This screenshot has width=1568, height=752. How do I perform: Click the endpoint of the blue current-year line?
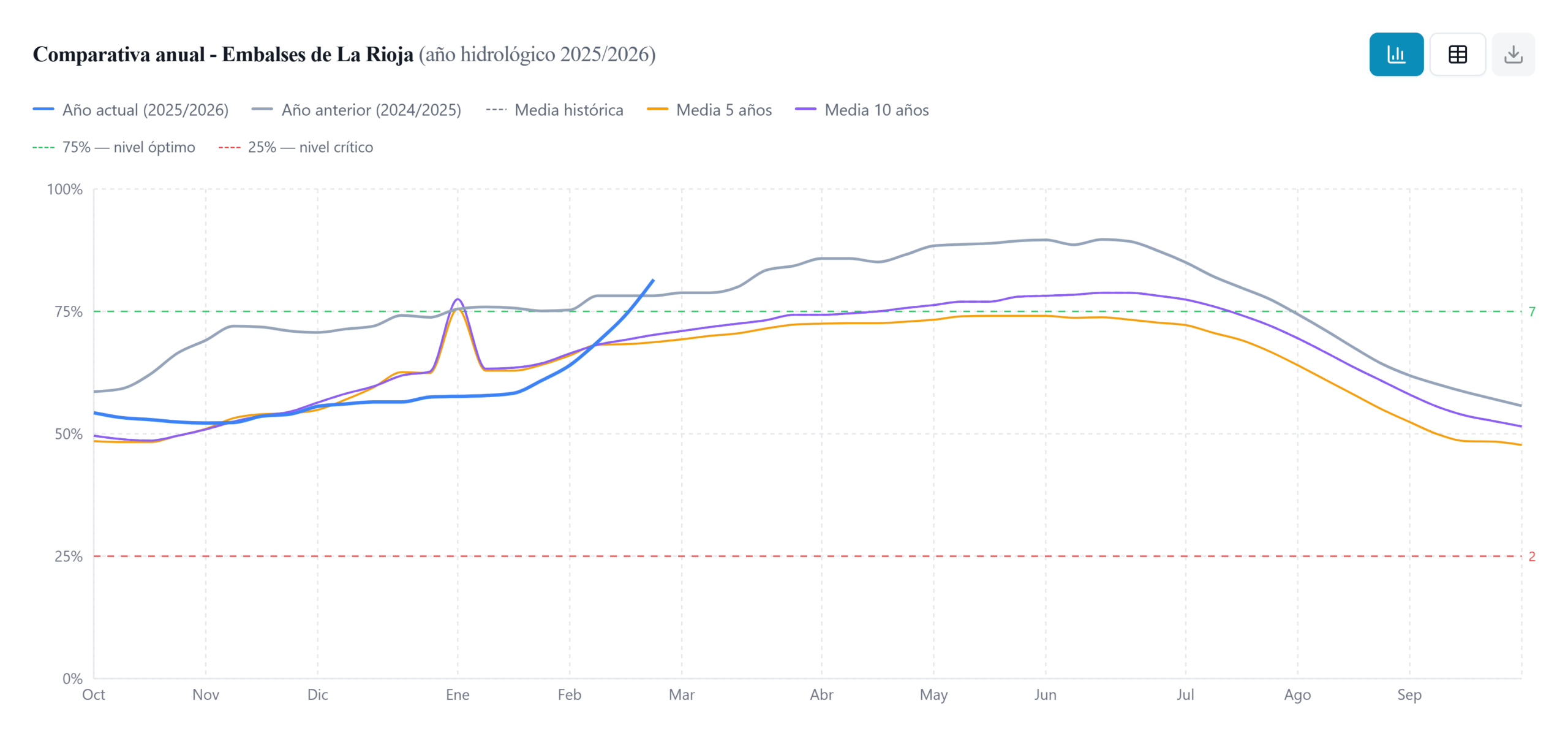pos(653,280)
